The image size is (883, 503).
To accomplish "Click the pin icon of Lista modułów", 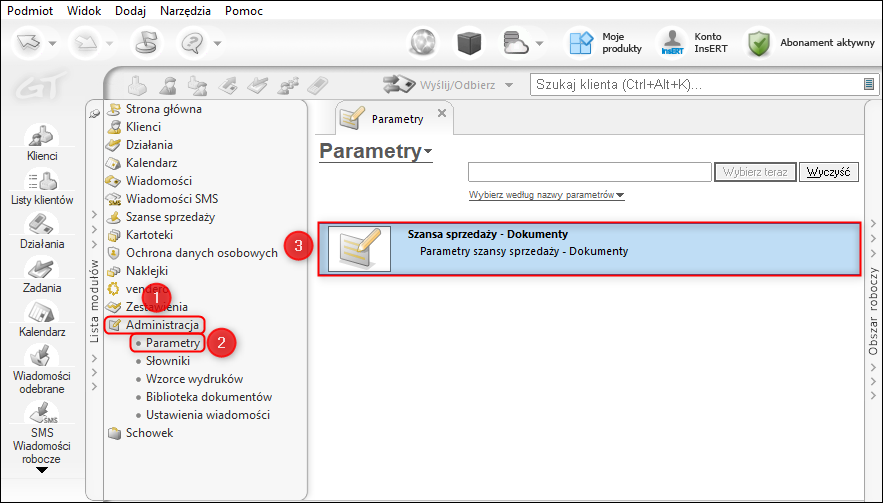I will [94, 114].
